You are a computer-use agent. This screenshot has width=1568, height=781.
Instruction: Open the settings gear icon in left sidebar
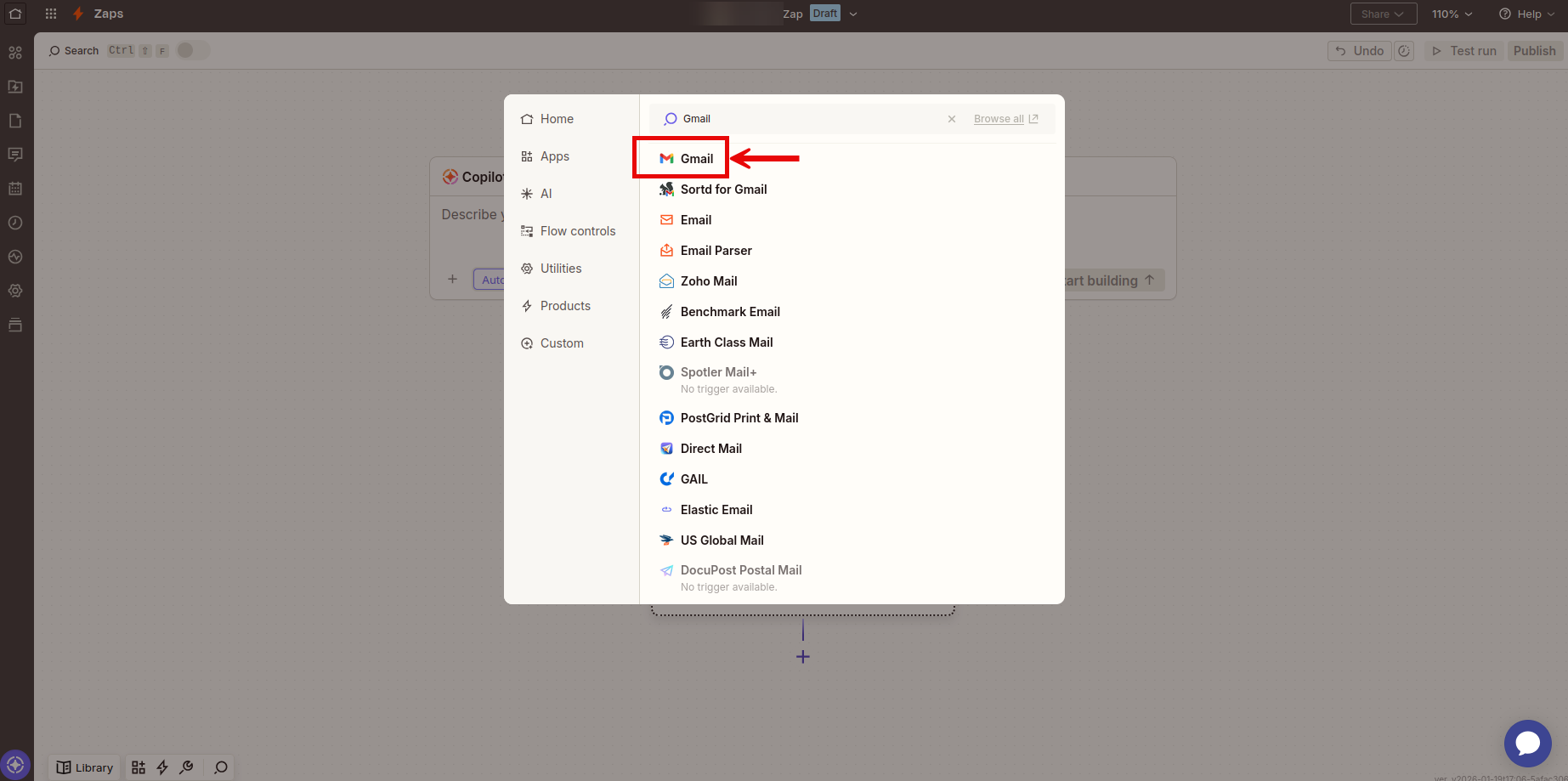pyautogui.click(x=15, y=291)
